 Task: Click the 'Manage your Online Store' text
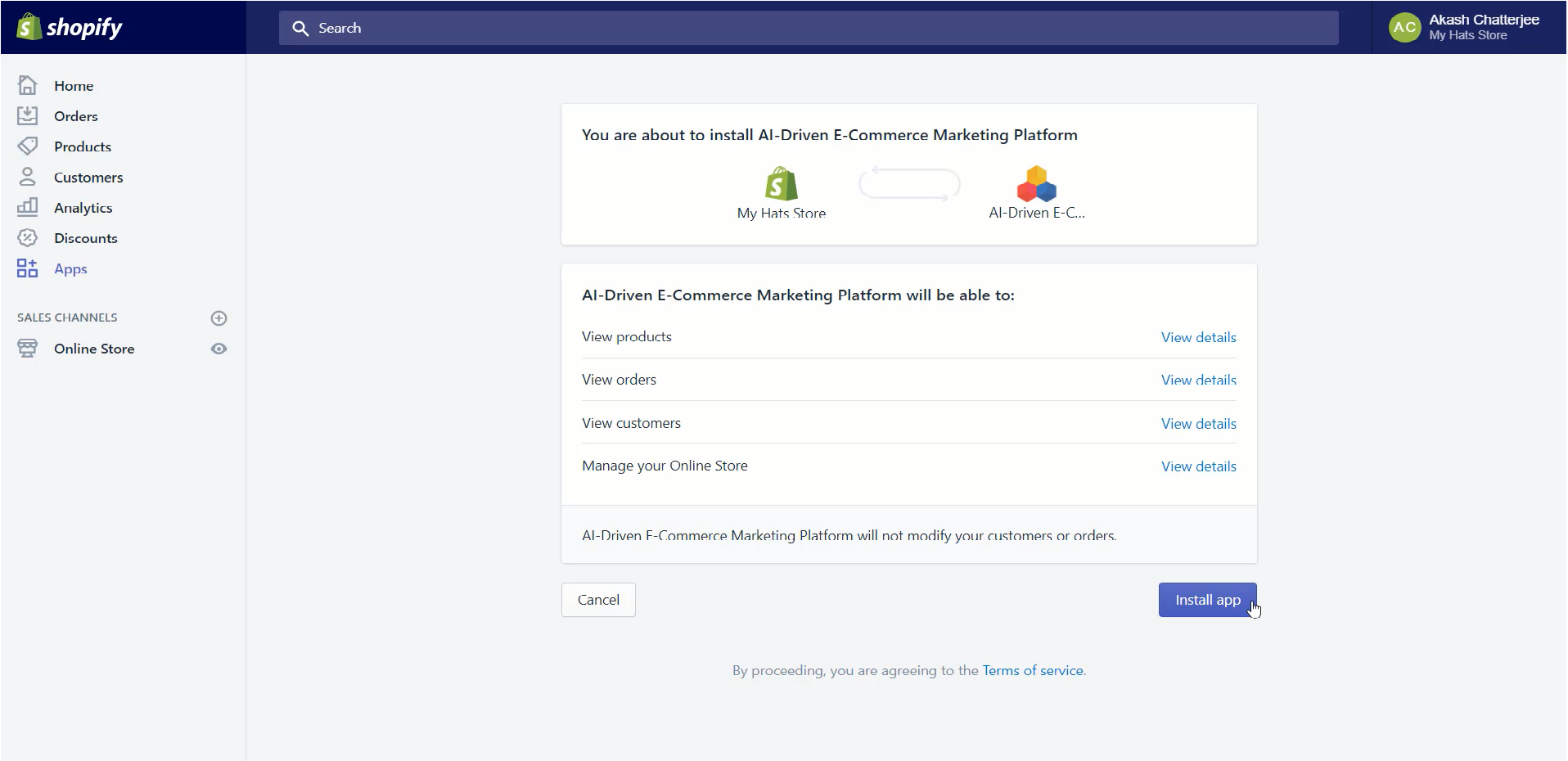pos(665,466)
